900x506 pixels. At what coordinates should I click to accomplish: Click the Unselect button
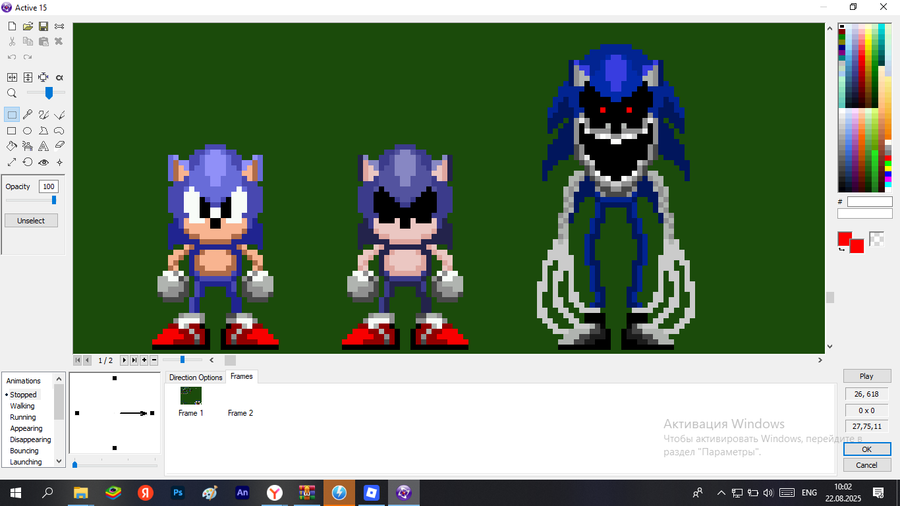pos(31,220)
